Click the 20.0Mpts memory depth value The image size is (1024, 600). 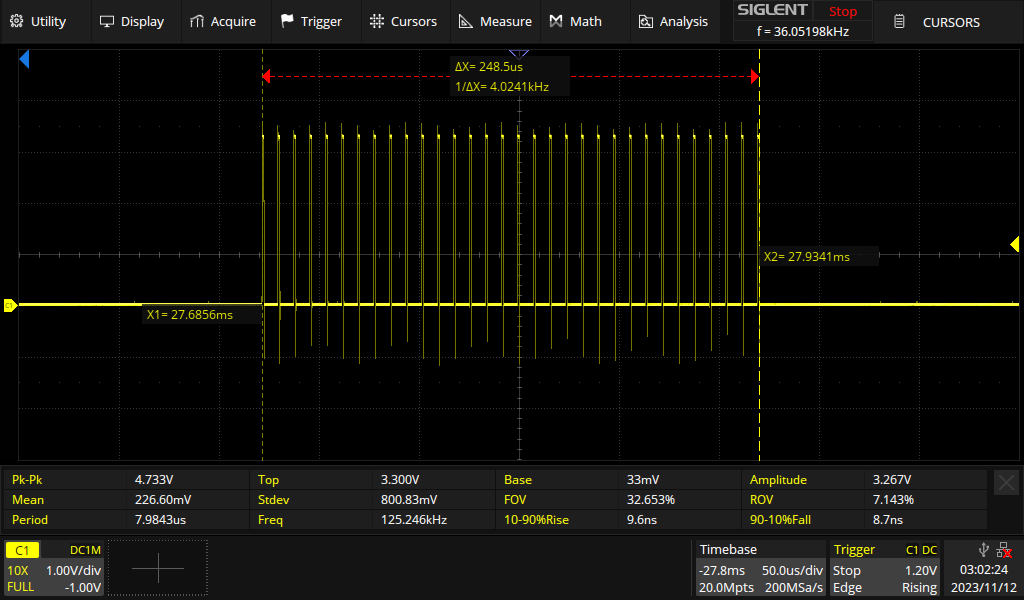pos(726,588)
